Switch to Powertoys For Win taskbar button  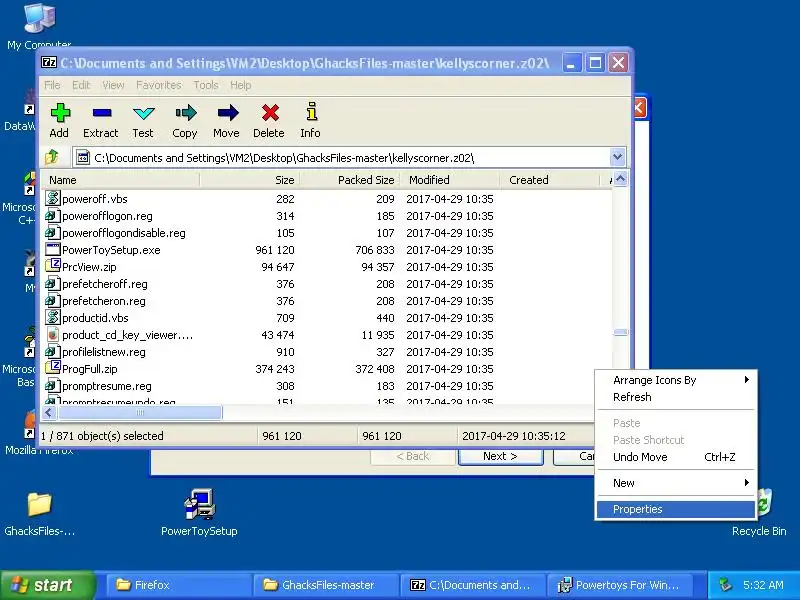[622, 585]
